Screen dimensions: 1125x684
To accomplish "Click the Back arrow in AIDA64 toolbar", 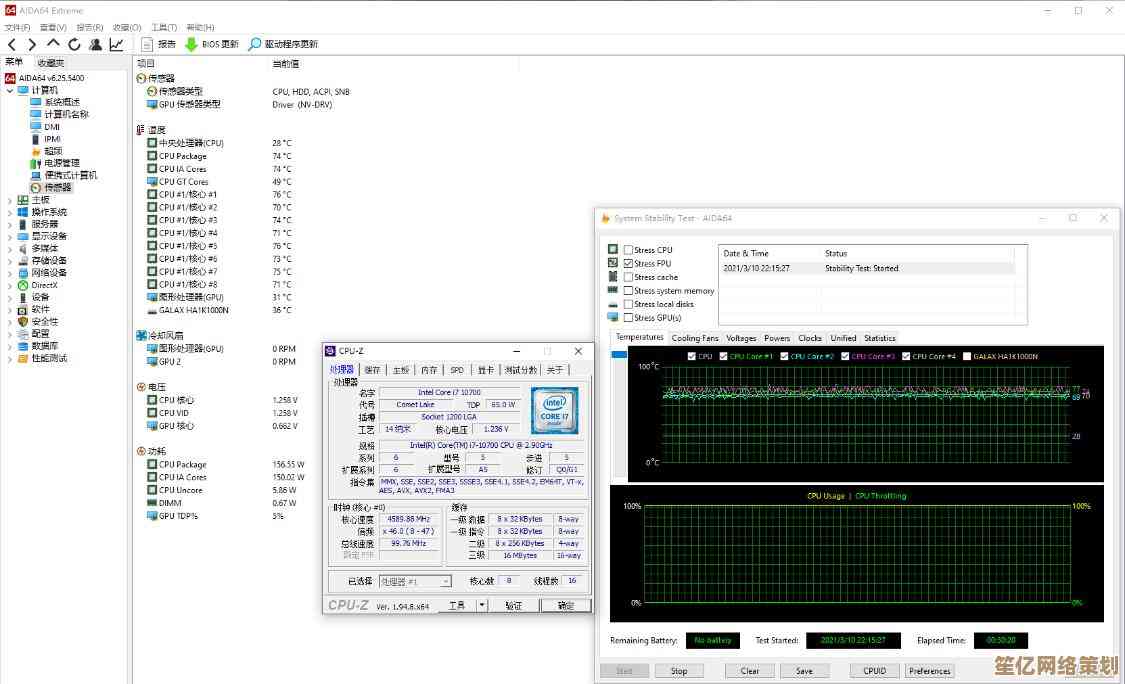I will [12, 44].
